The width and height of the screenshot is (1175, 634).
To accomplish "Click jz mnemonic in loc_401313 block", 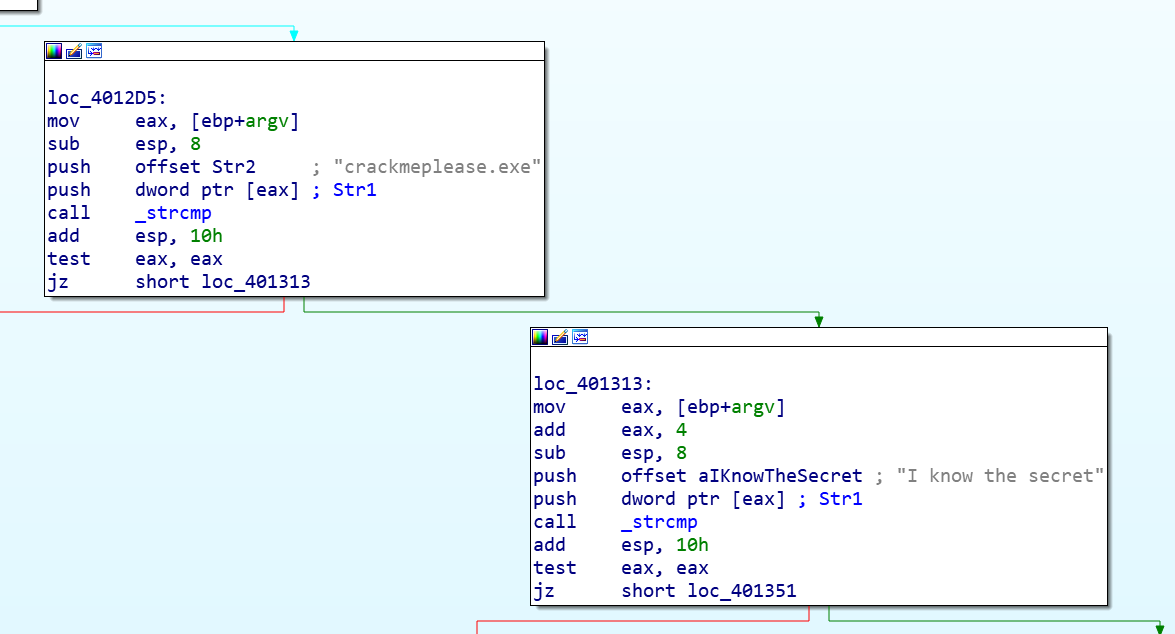I will (544, 591).
